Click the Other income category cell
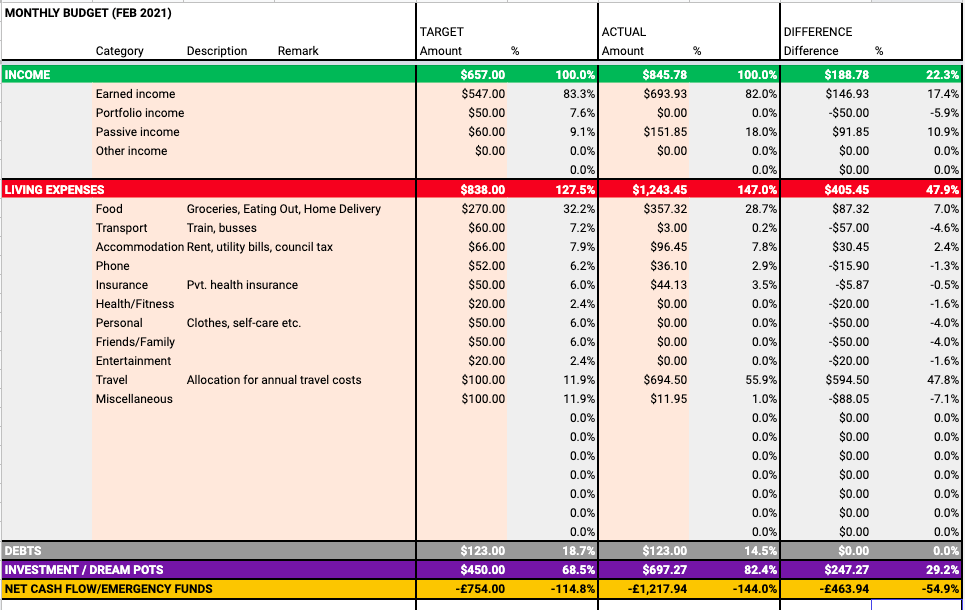The height and width of the screenshot is (610, 965). pyautogui.click(x=131, y=151)
